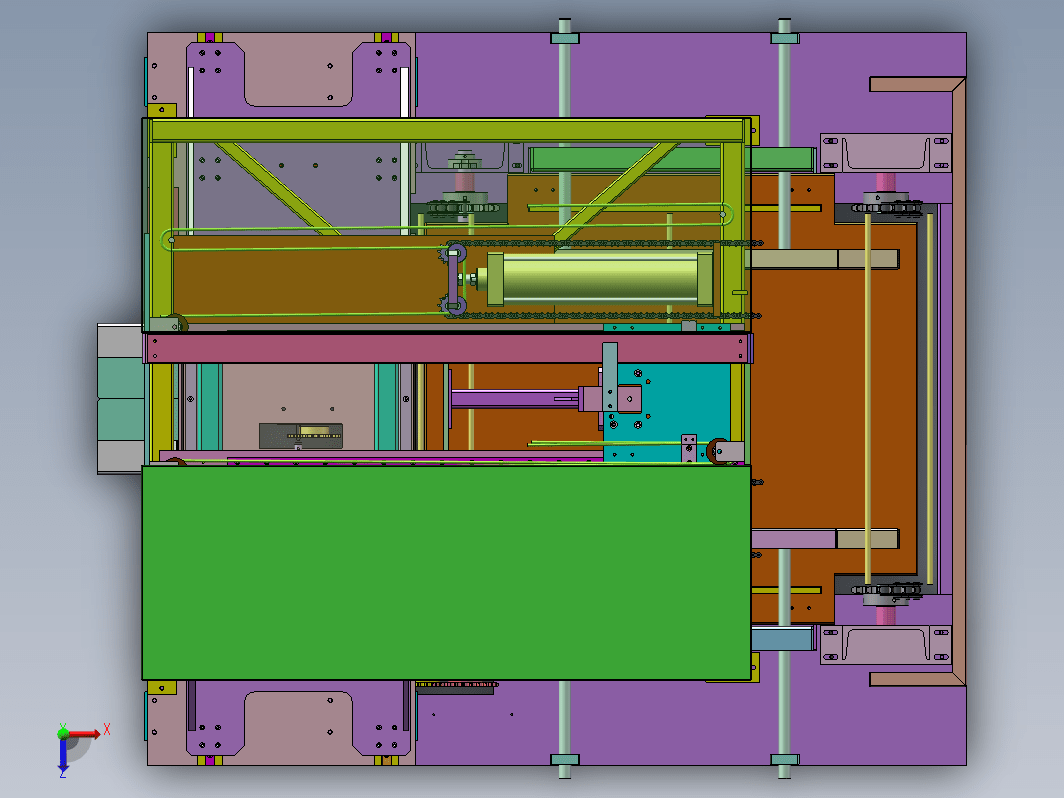Select the thin yellow vertical shaft between sprockets
Viewport: 1064px width, 798px height.
click(x=868, y=399)
